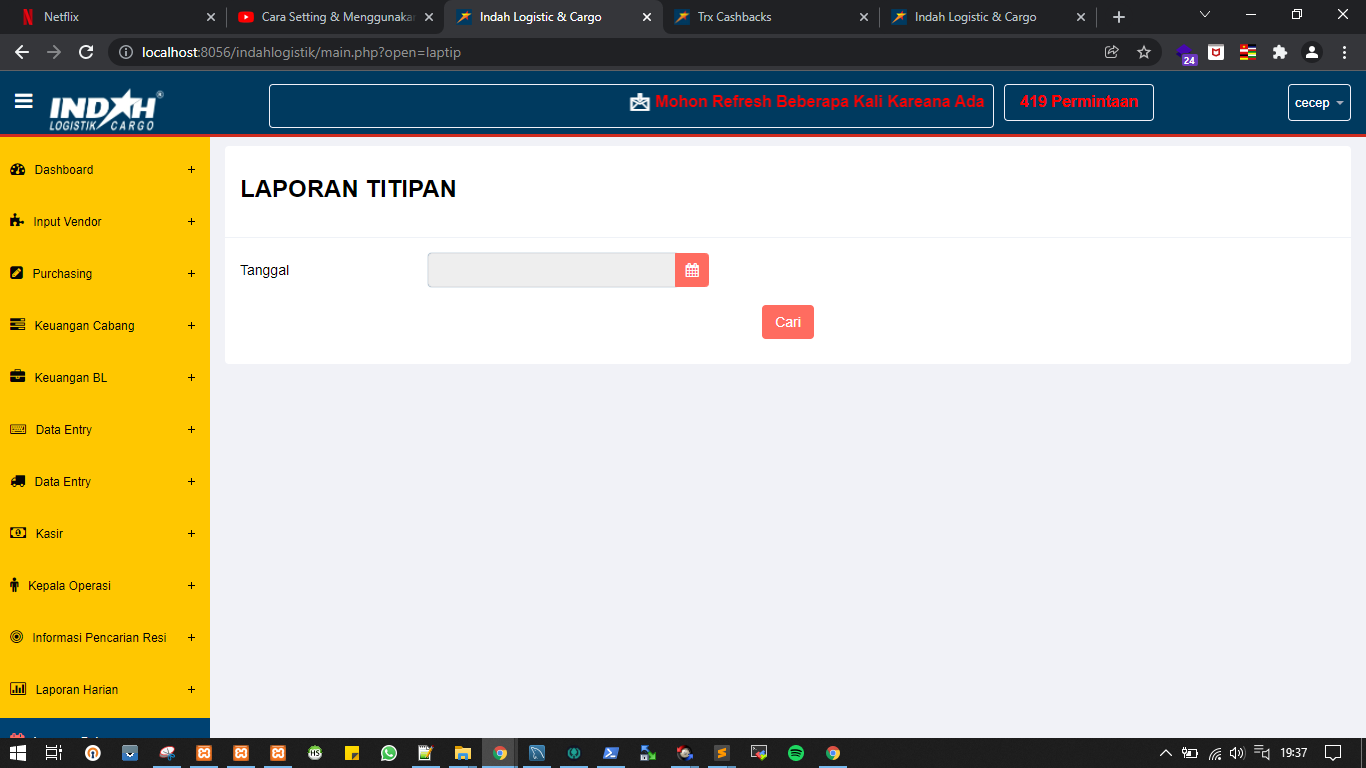Click the Kasir money icon

(x=17, y=533)
